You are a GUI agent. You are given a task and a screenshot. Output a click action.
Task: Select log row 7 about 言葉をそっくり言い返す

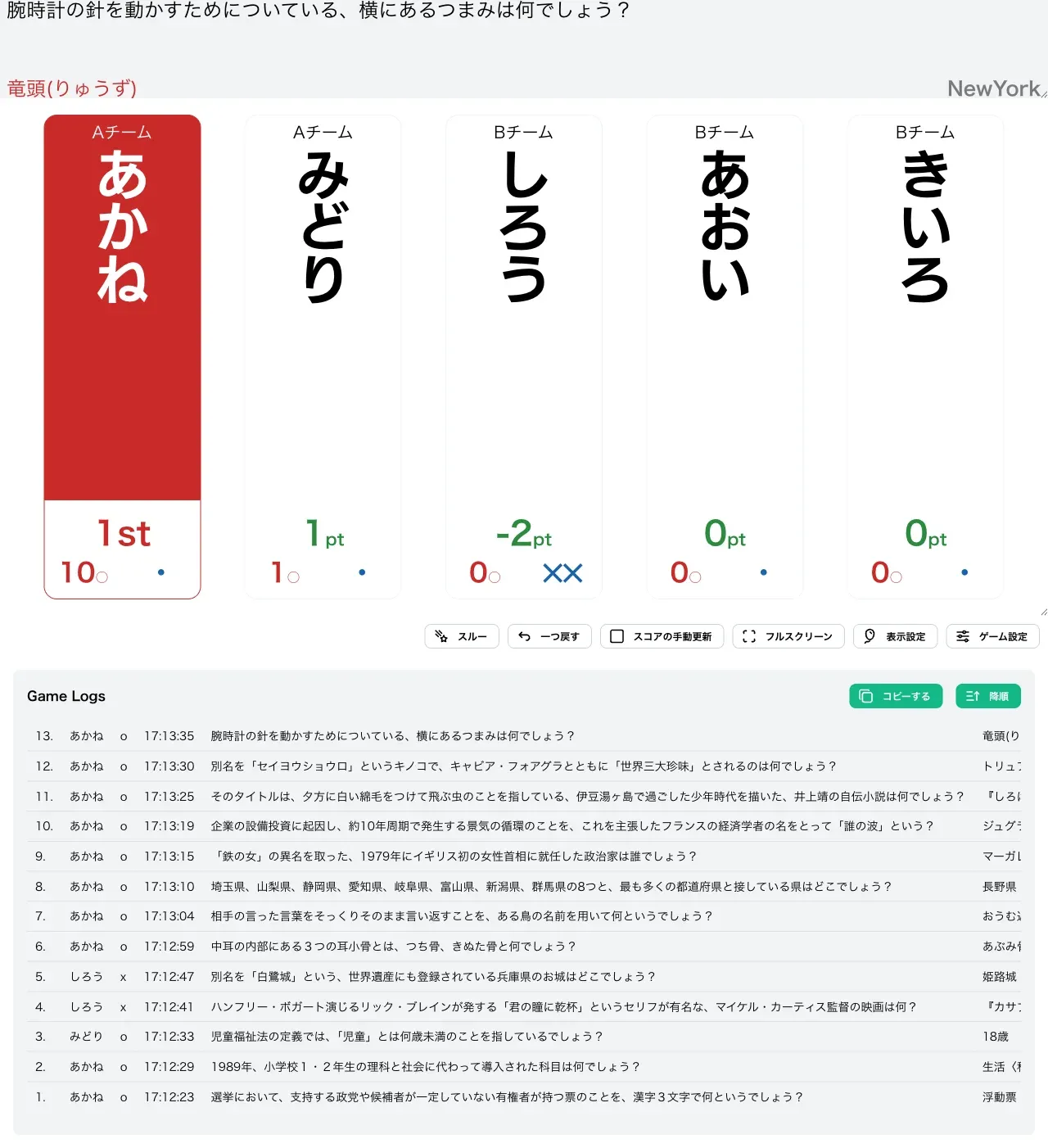pos(524,916)
